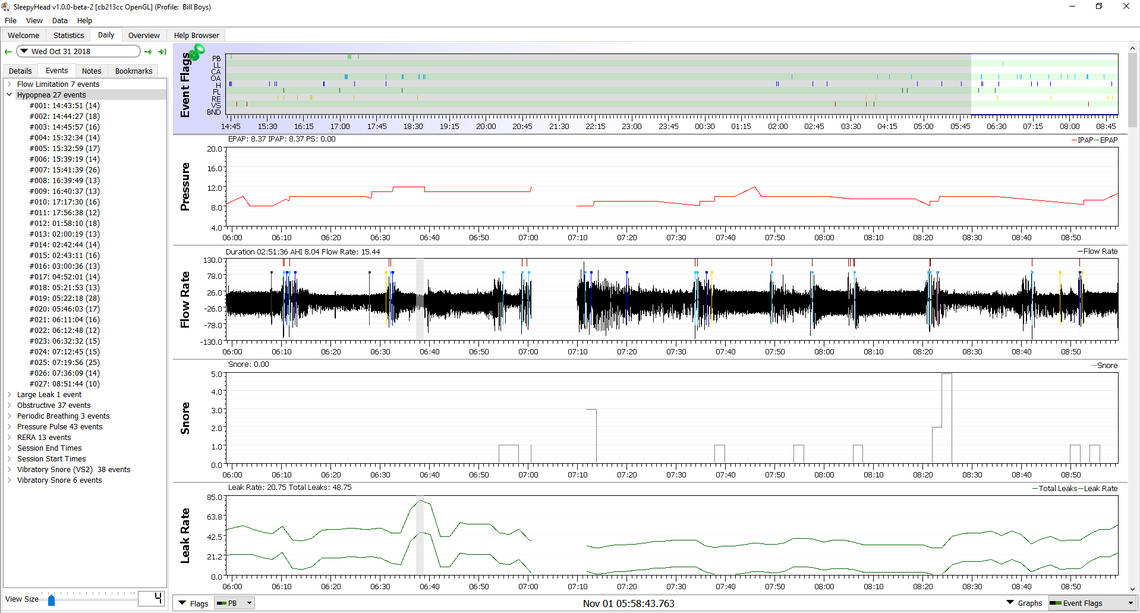Open the File menu
This screenshot has width=1140, height=613.
(x=10, y=20)
